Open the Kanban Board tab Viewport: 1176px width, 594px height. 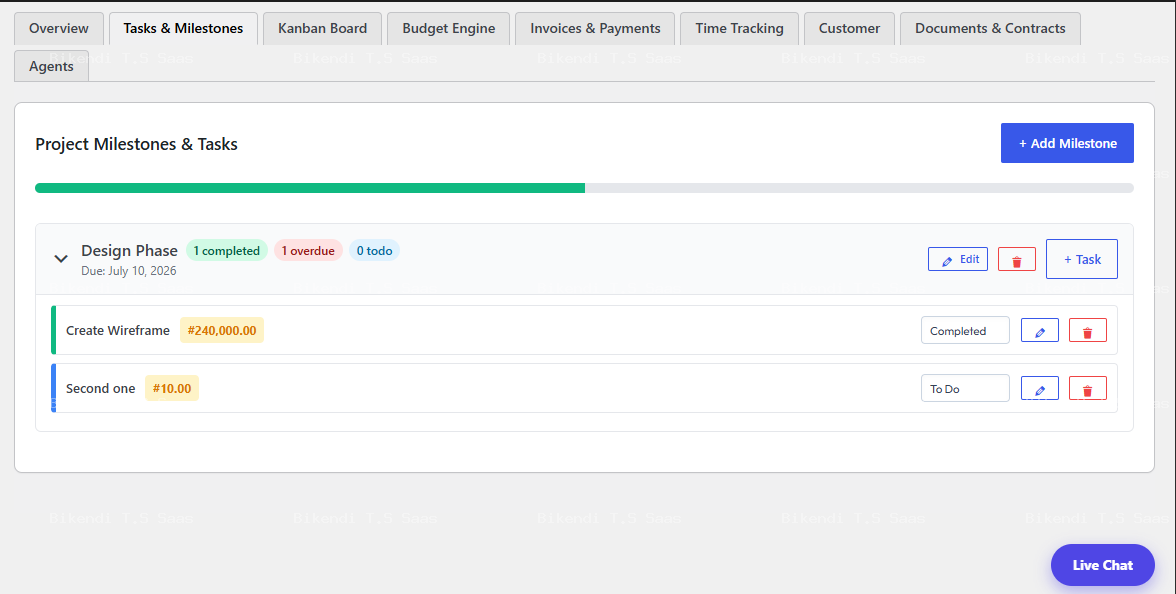[322, 28]
